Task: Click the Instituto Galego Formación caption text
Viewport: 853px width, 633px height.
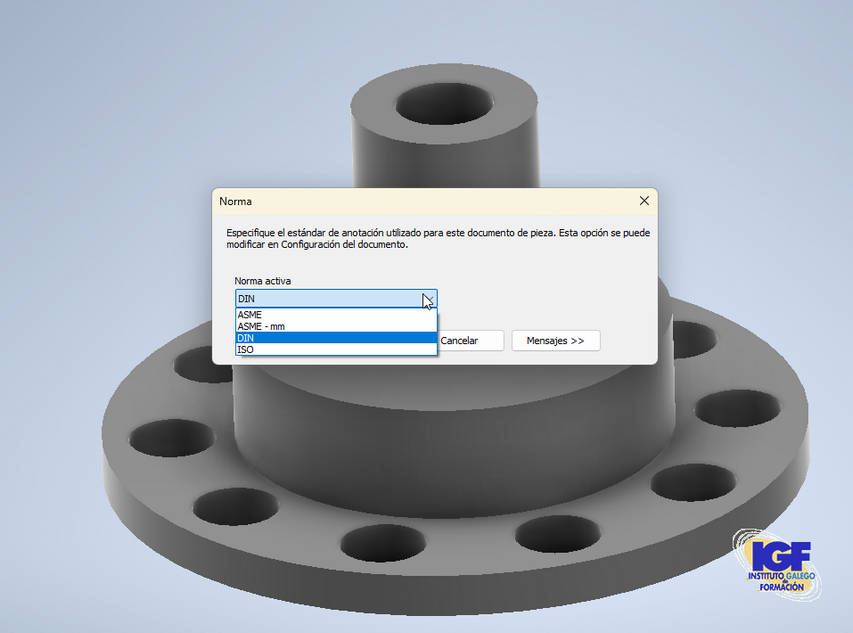Action: coord(782,582)
